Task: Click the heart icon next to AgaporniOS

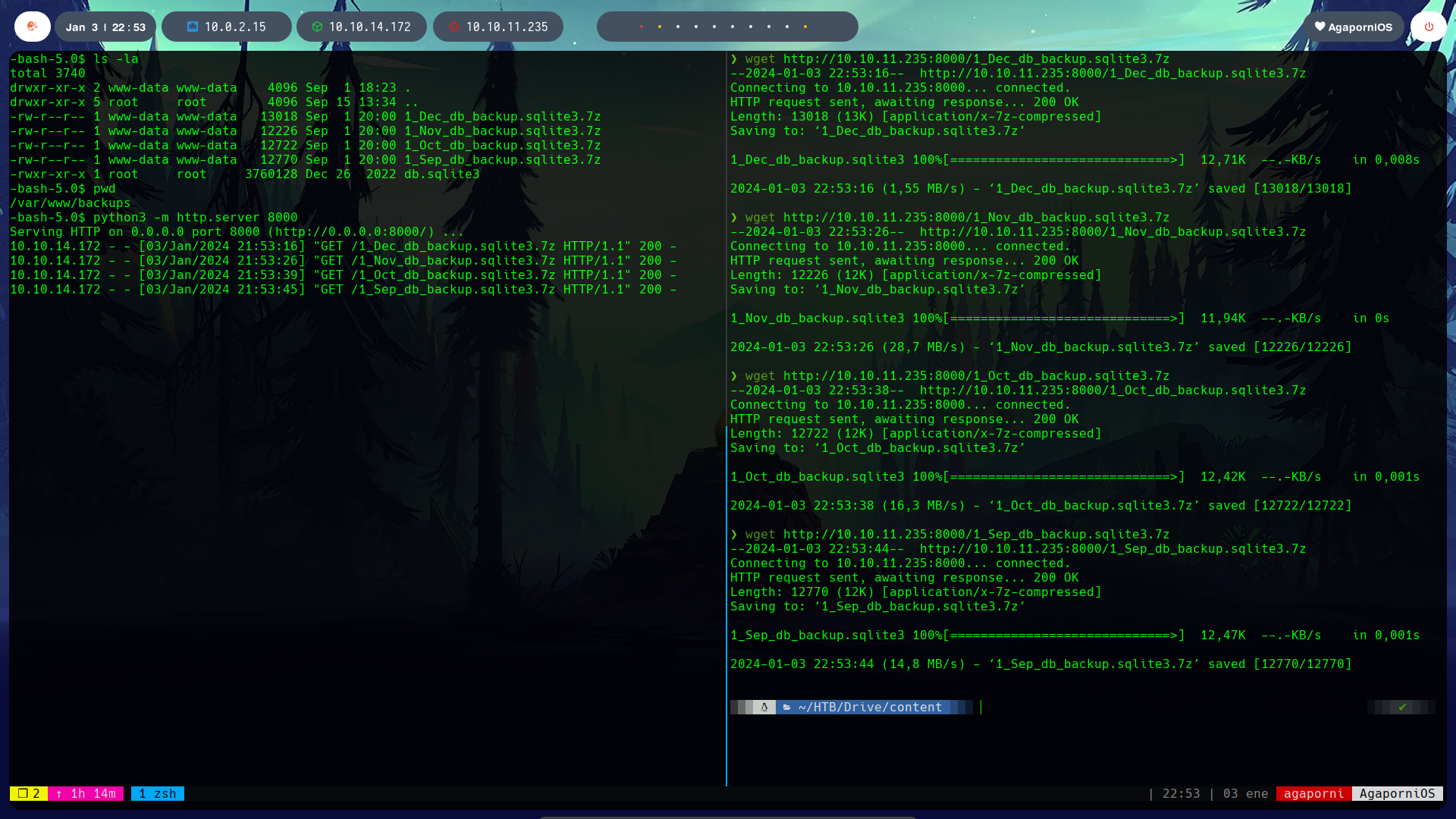Action: click(x=1319, y=27)
